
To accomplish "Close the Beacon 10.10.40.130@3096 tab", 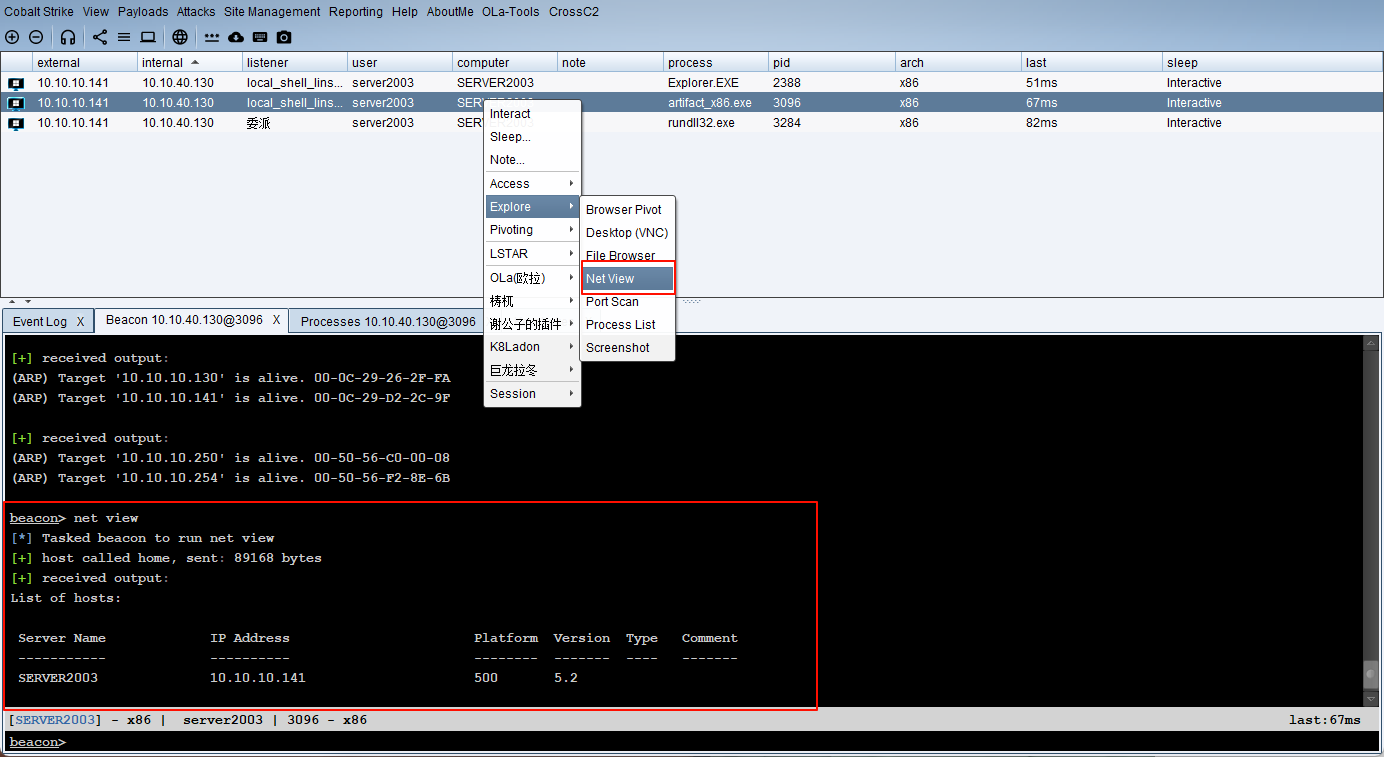I will [277, 321].
